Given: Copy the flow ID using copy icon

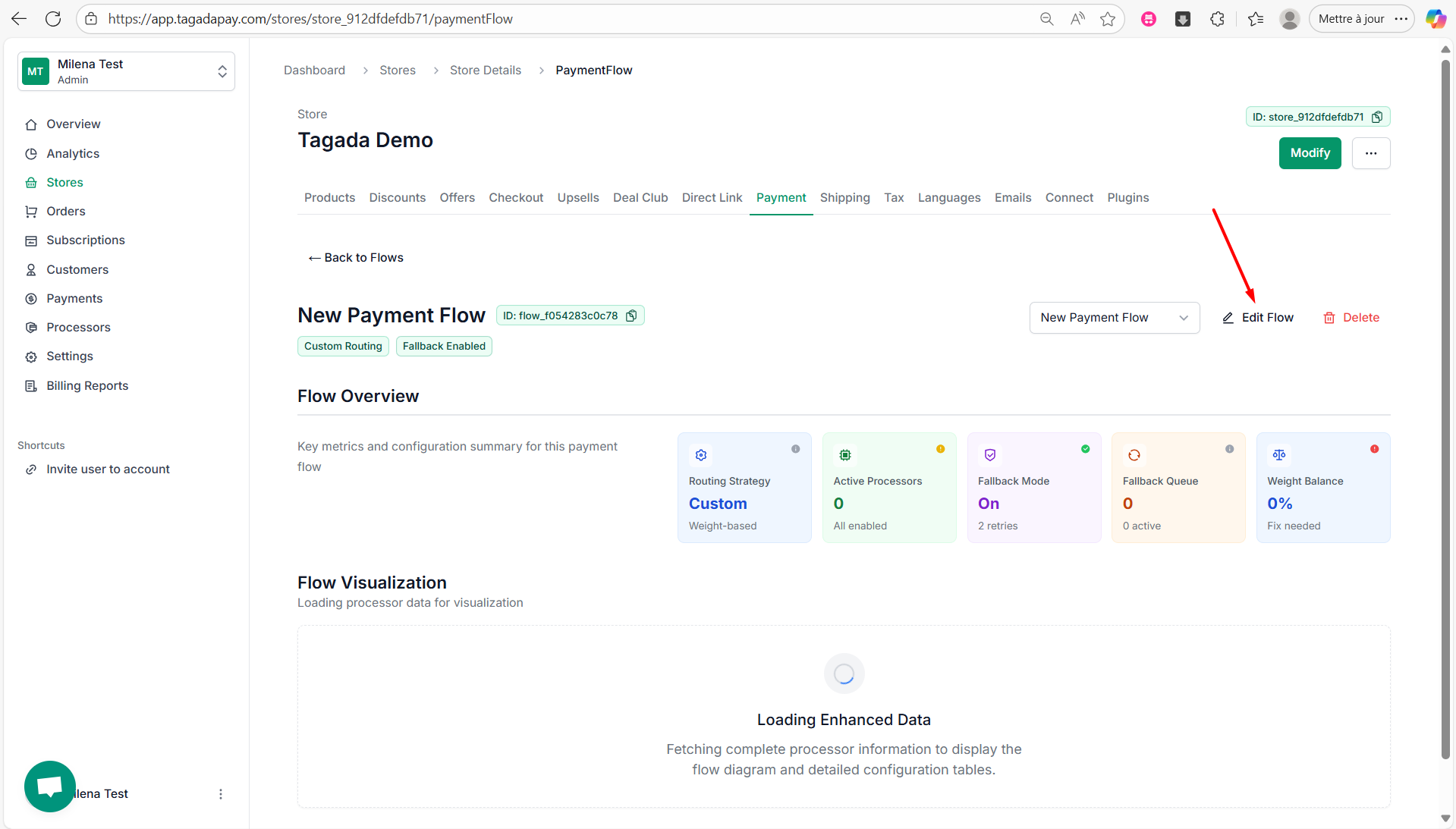Looking at the screenshot, I should click(x=631, y=316).
